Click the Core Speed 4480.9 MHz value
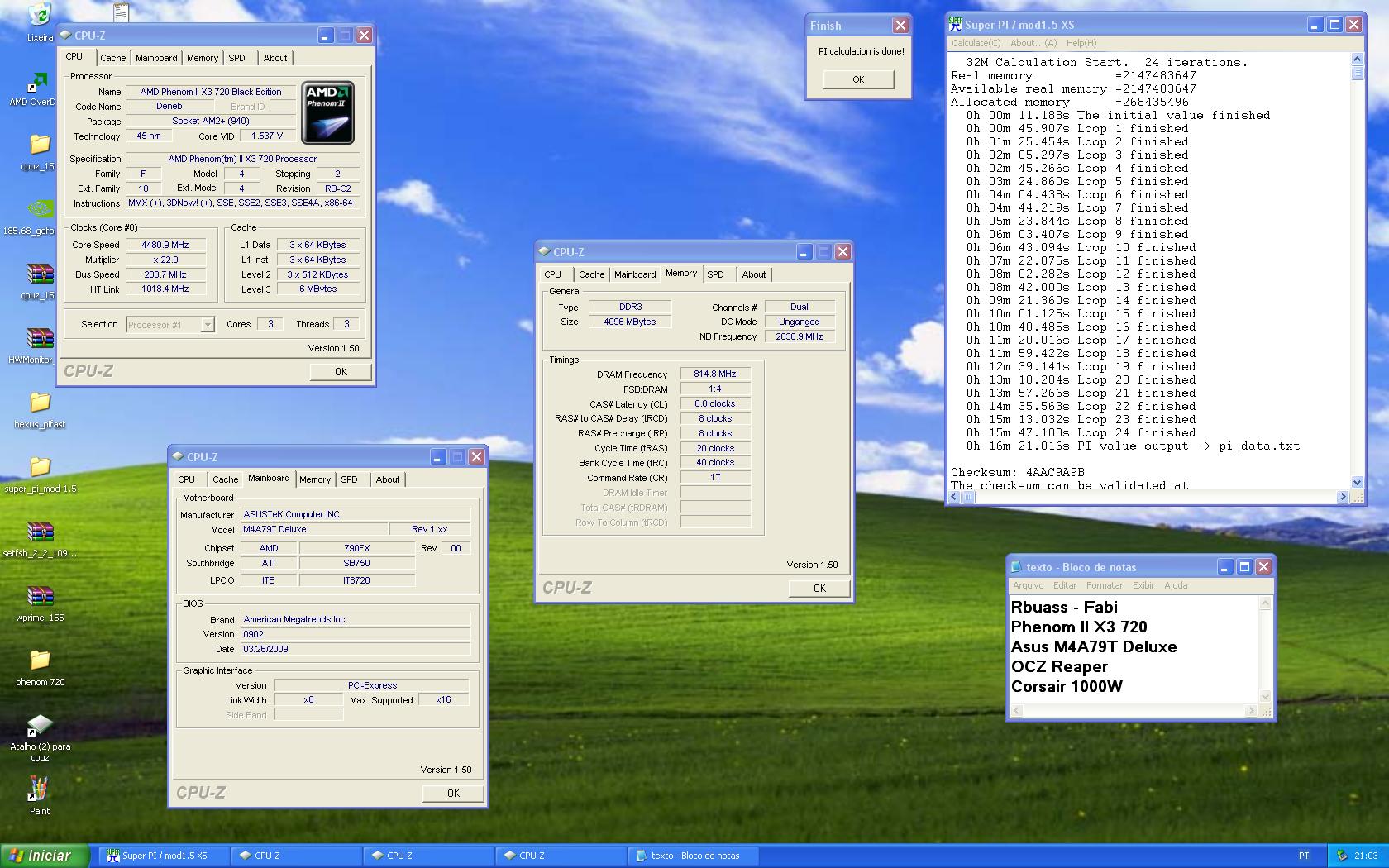The image size is (1389, 868). tap(165, 245)
